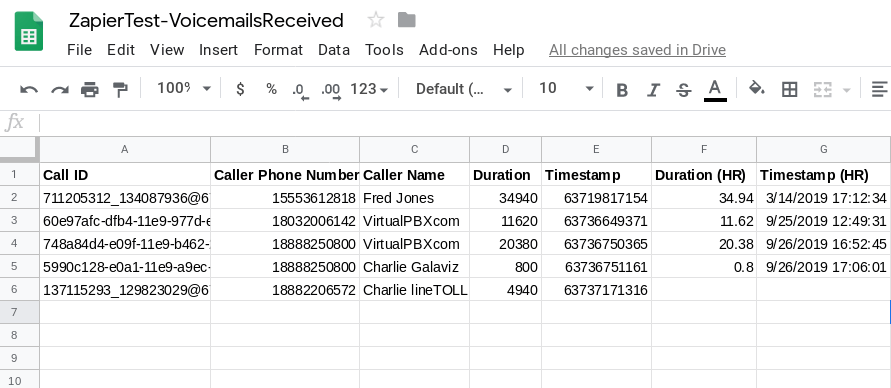Viewport: 891px width, 388px height.
Task: Click All changes saved in Drive link
Action: [637, 50]
